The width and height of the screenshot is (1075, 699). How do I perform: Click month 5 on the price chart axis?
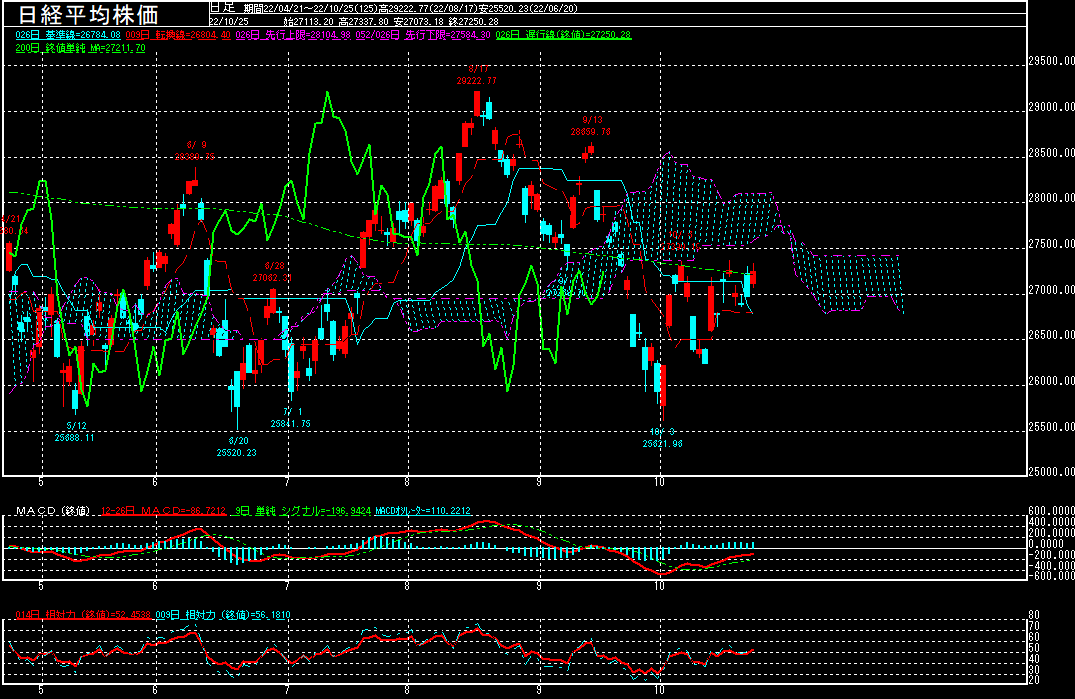coord(41,482)
